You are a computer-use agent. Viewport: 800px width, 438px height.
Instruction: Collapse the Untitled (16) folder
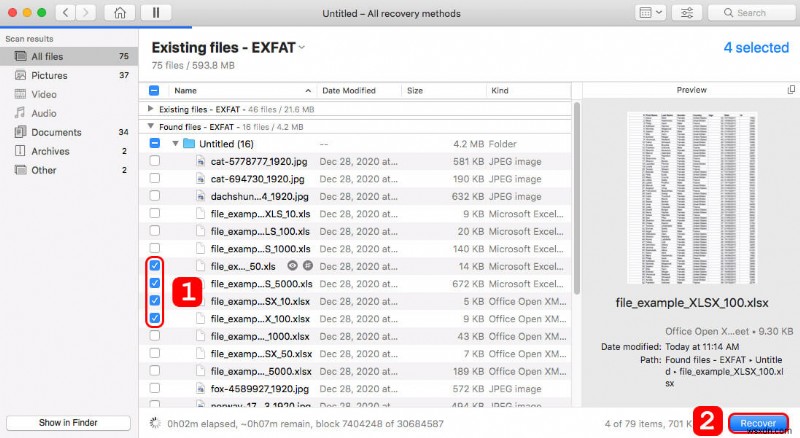tap(175, 143)
